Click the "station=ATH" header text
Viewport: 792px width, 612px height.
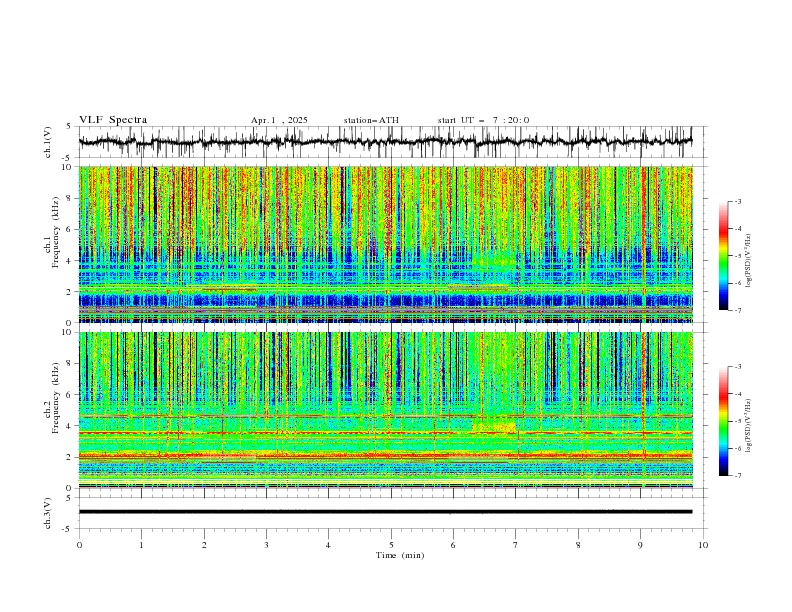click(371, 120)
